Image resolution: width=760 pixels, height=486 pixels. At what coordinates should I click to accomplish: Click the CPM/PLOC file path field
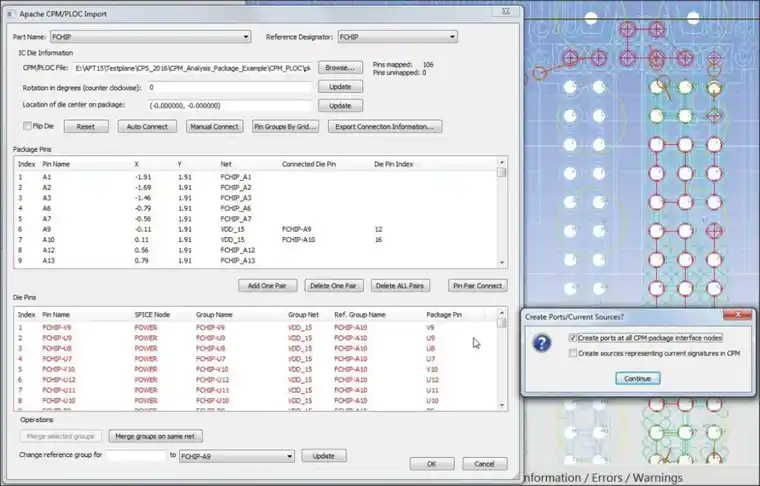[193, 68]
